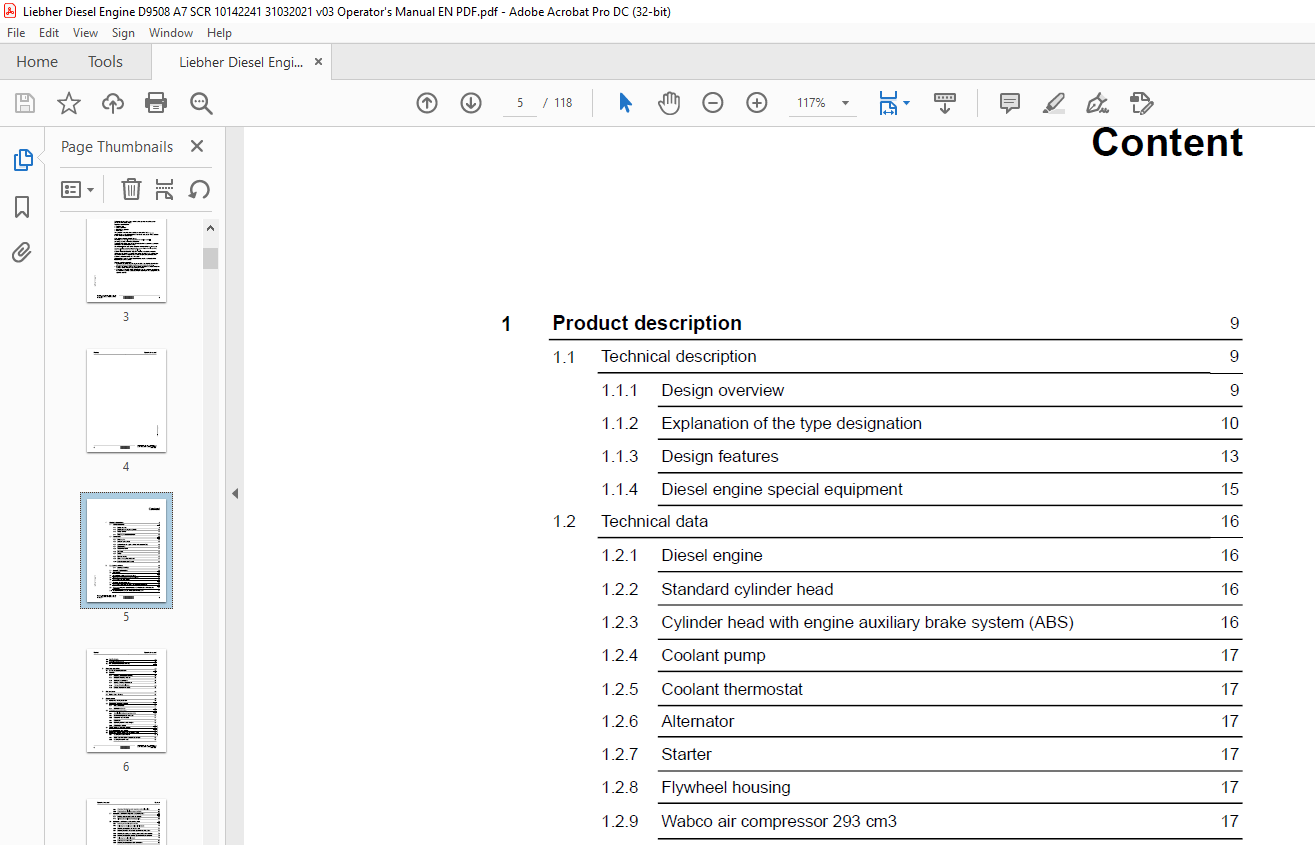This screenshot has width=1315, height=845.
Task: Jump to Design overview section
Action: click(723, 391)
